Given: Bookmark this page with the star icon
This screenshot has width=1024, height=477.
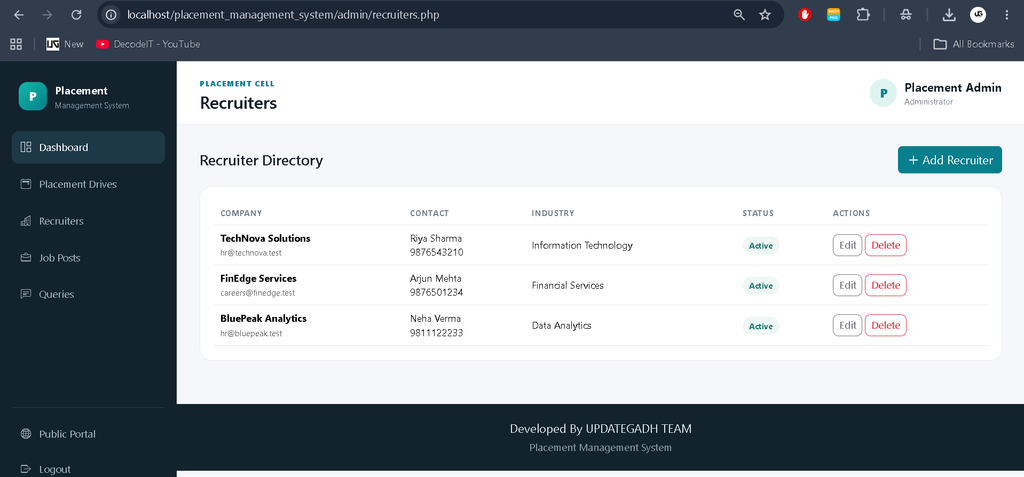Looking at the screenshot, I should pyautogui.click(x=765, y=14).
